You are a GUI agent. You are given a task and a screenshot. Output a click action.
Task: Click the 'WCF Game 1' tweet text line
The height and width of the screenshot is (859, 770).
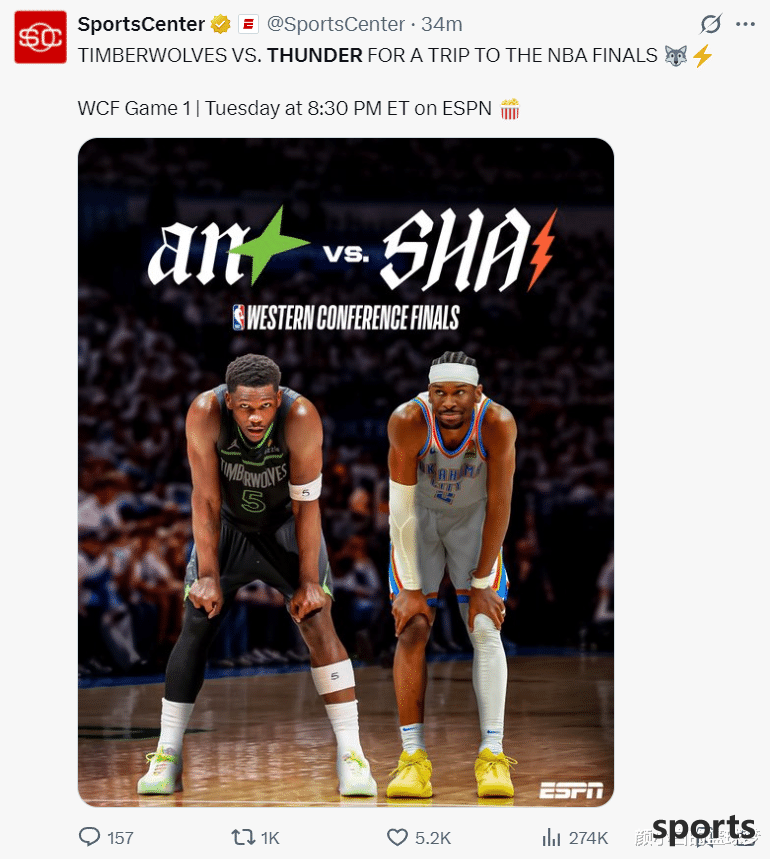point(298,108)
